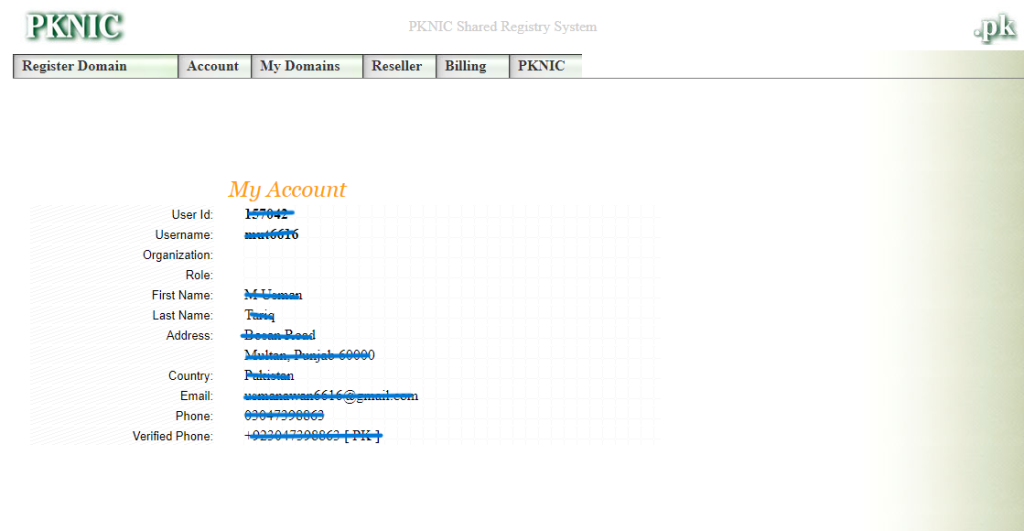Click the PKNIC Shared Registry System title
1024x531 pixels.
point(502,27)
